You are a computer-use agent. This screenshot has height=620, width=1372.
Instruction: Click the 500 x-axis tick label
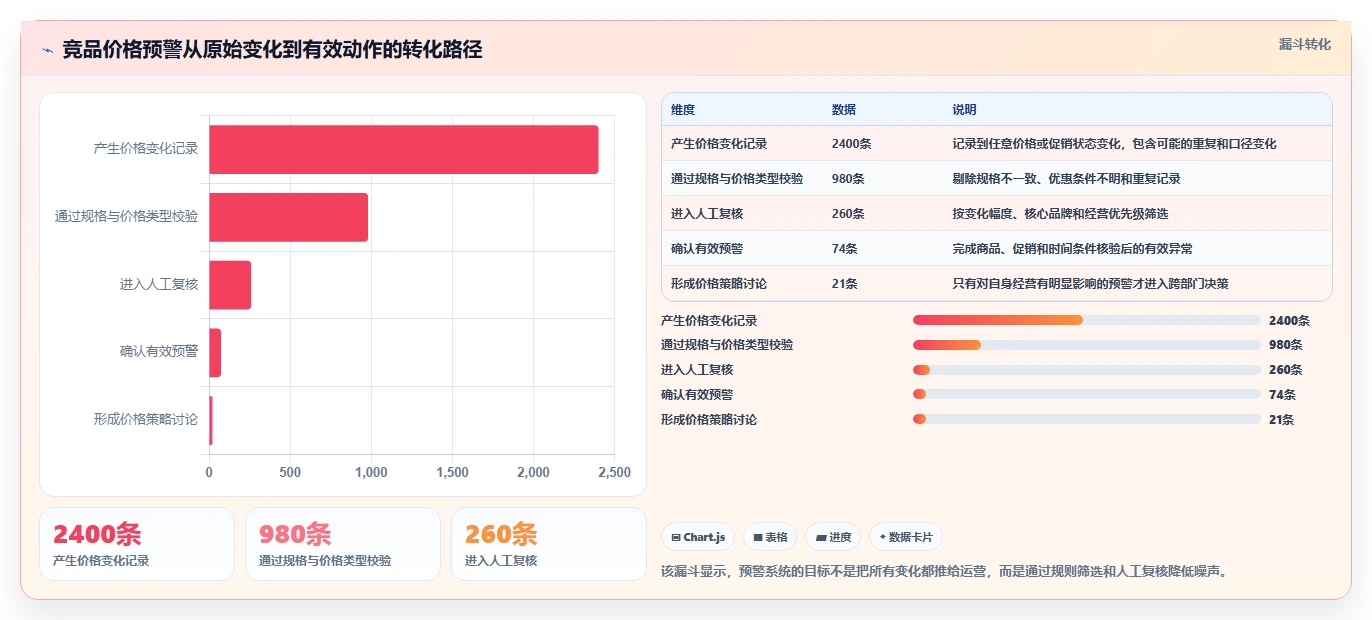(290, 472)
